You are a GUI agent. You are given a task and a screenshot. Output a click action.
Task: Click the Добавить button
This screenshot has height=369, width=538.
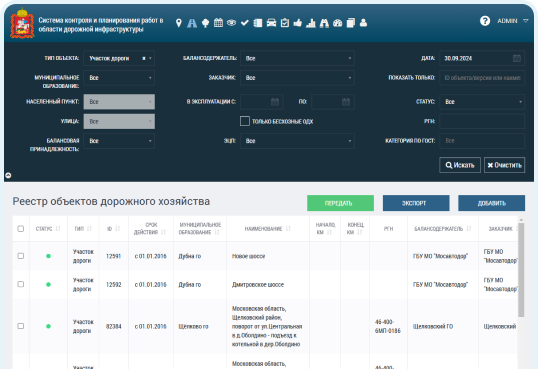(491, 203)
